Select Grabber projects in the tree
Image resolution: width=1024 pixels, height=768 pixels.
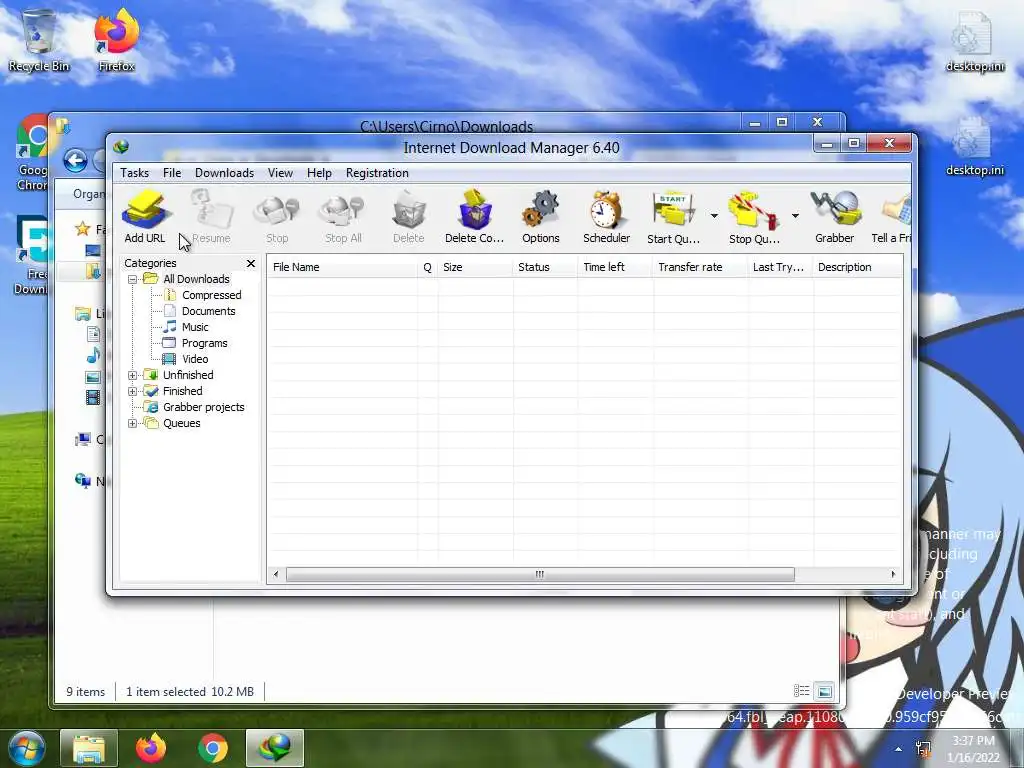pyautogui.click(x=204, y=407)
